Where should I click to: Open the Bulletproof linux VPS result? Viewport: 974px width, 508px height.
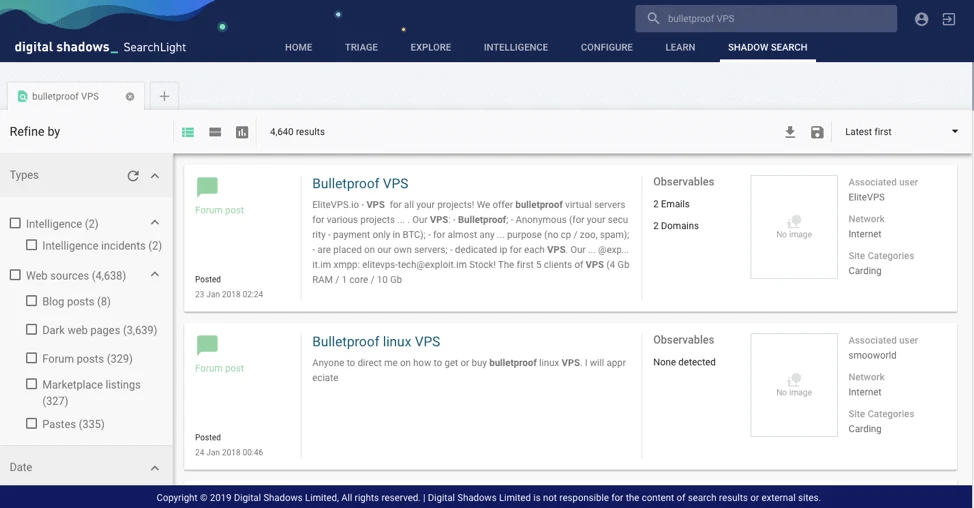coord(376,342)
